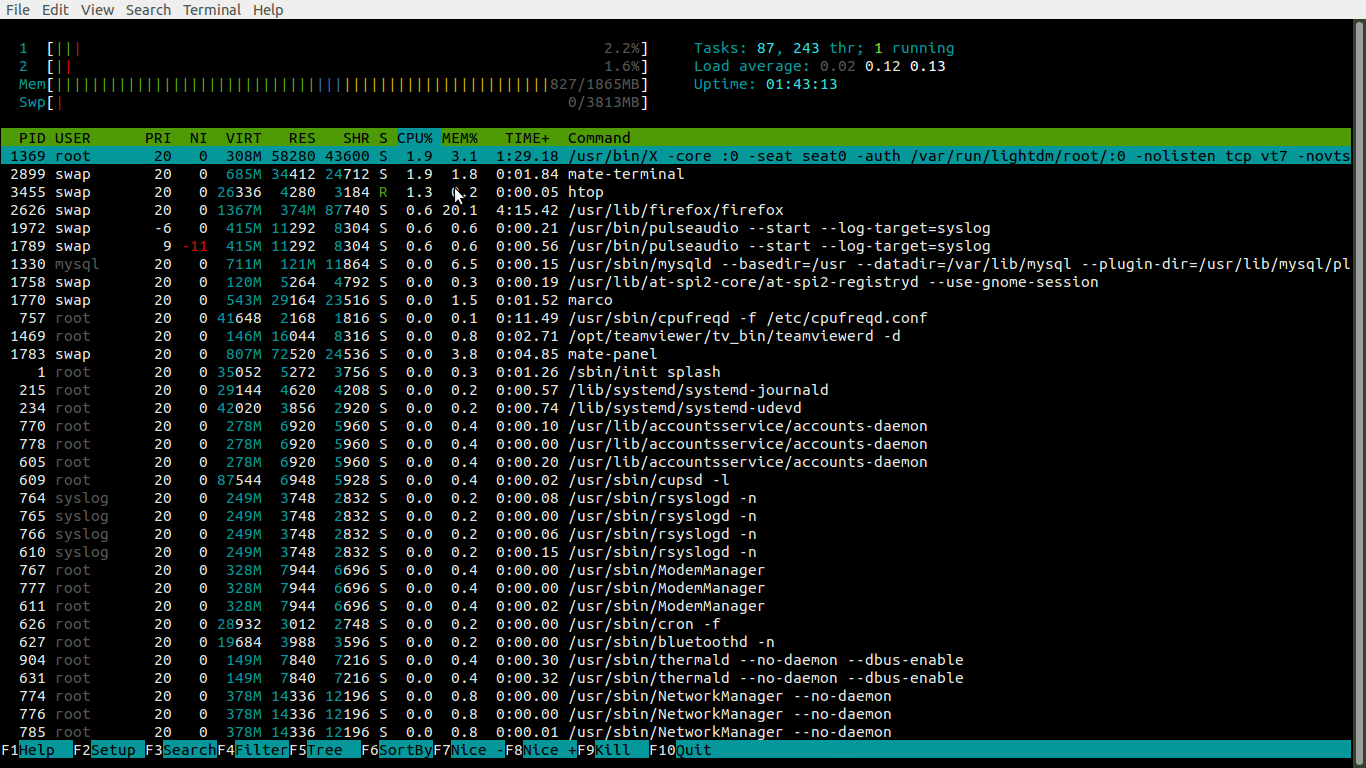Toggle tree view with F5Tree
Image resolution: width=1366 pixels, height=768 pixels.
(315, 750)
